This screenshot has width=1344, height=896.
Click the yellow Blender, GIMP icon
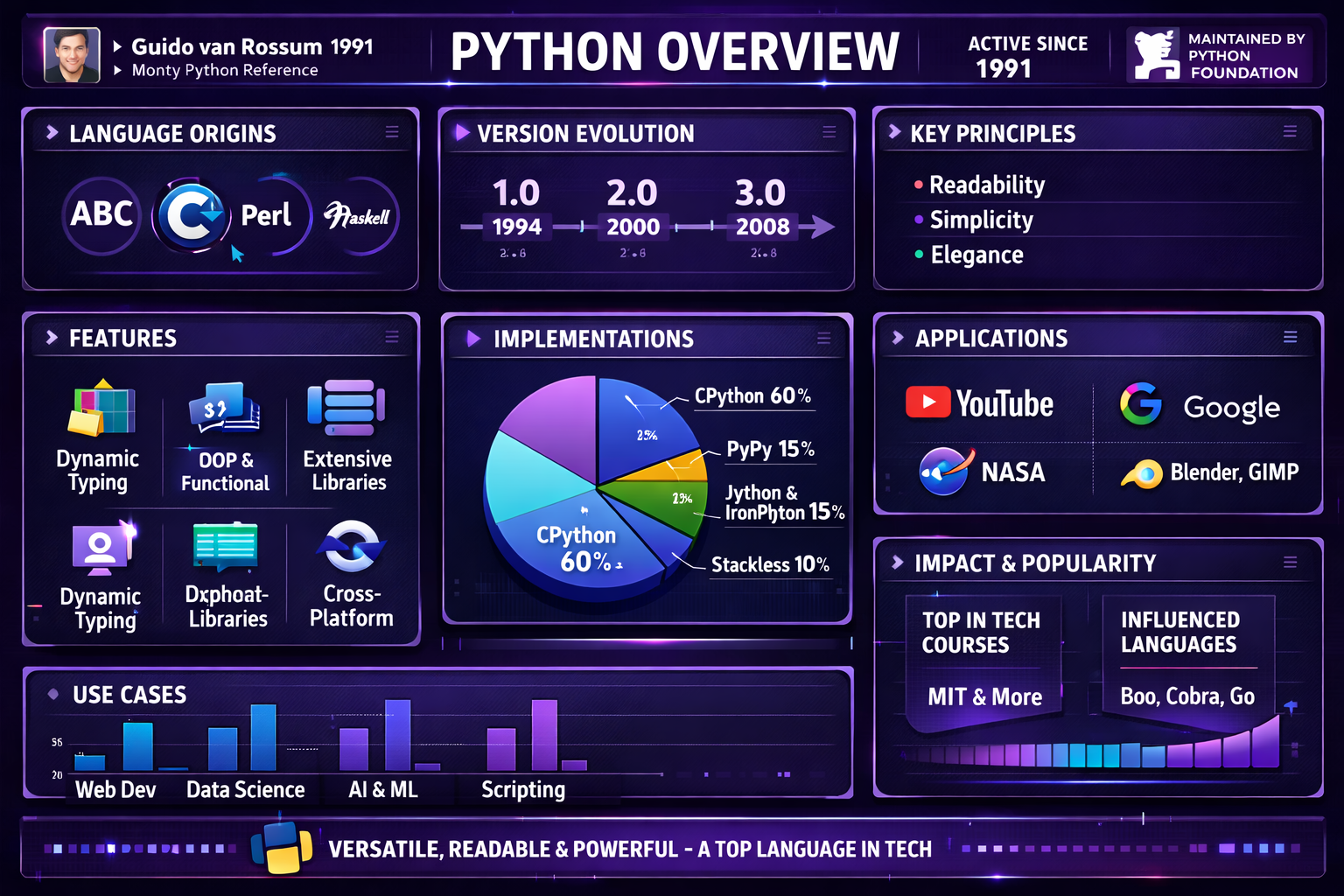point(1142,473)
